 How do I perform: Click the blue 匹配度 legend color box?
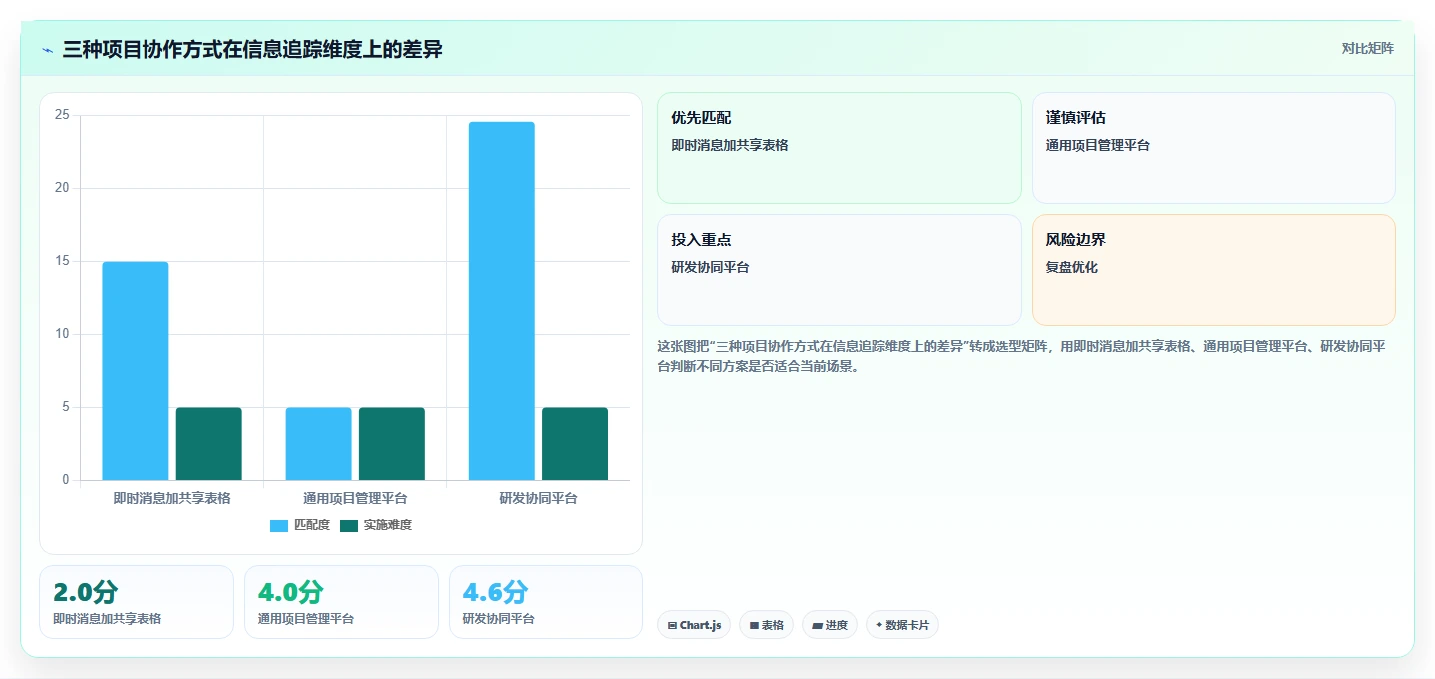click(x=279, y=525)
